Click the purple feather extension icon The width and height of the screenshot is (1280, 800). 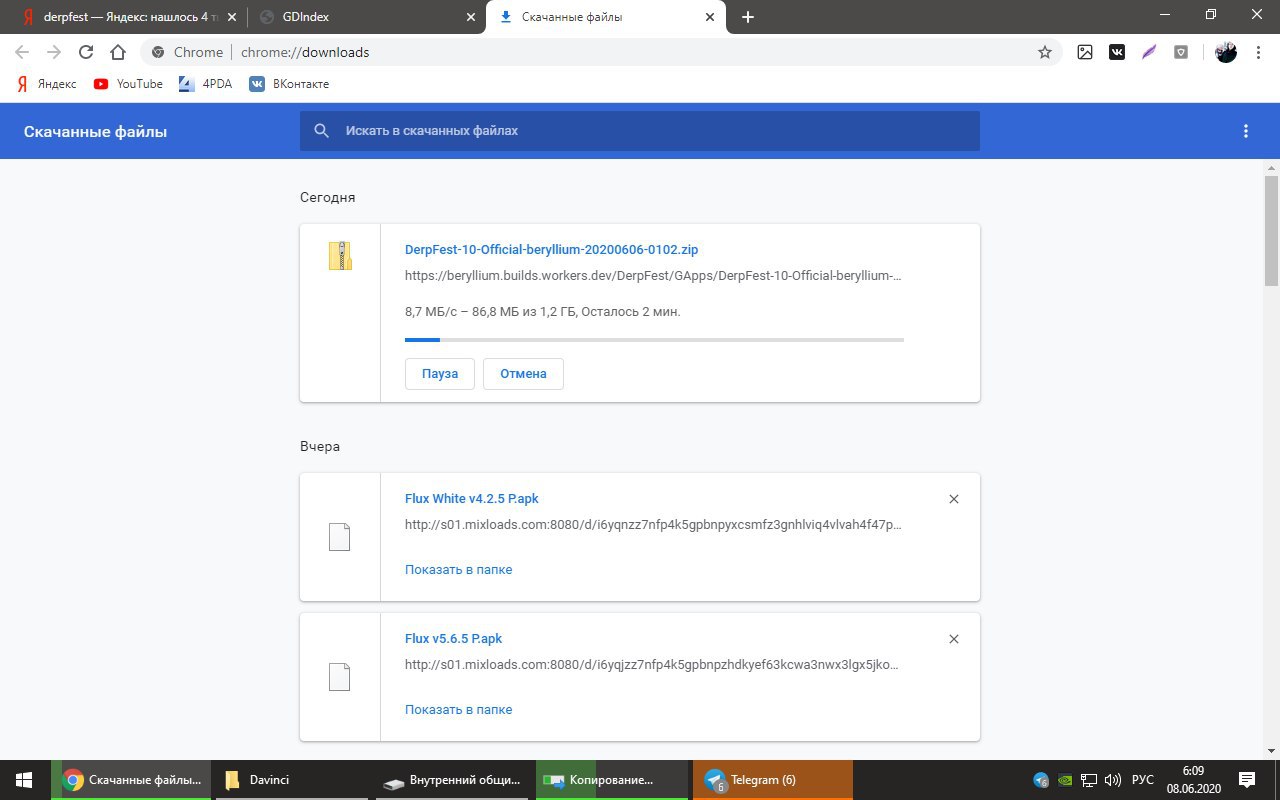(x=1149, y=52)
